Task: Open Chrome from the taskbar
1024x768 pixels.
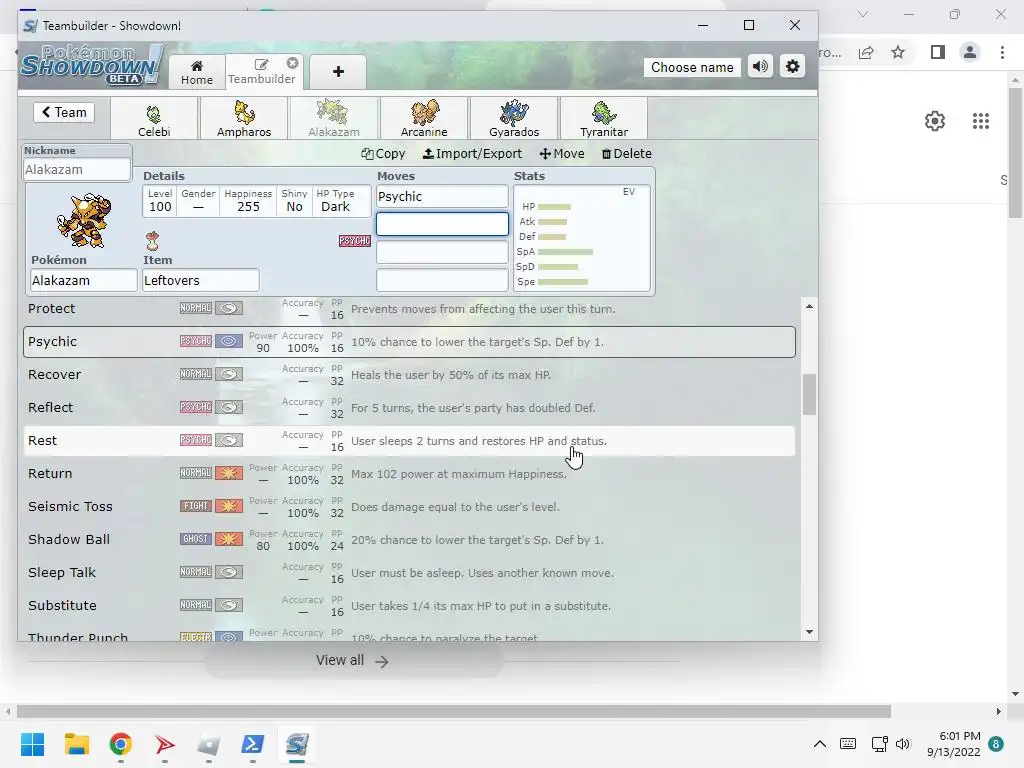Action: click(121, 744)
